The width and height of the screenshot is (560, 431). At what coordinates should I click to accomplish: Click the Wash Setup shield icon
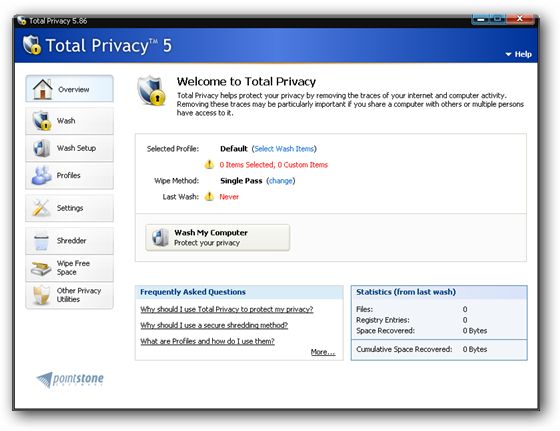point(42,148)
